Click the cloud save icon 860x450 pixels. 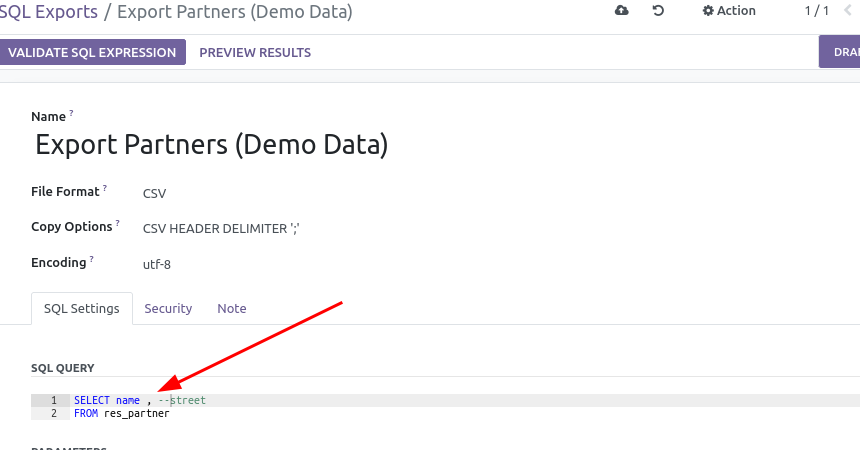click(x=621, y=10)
